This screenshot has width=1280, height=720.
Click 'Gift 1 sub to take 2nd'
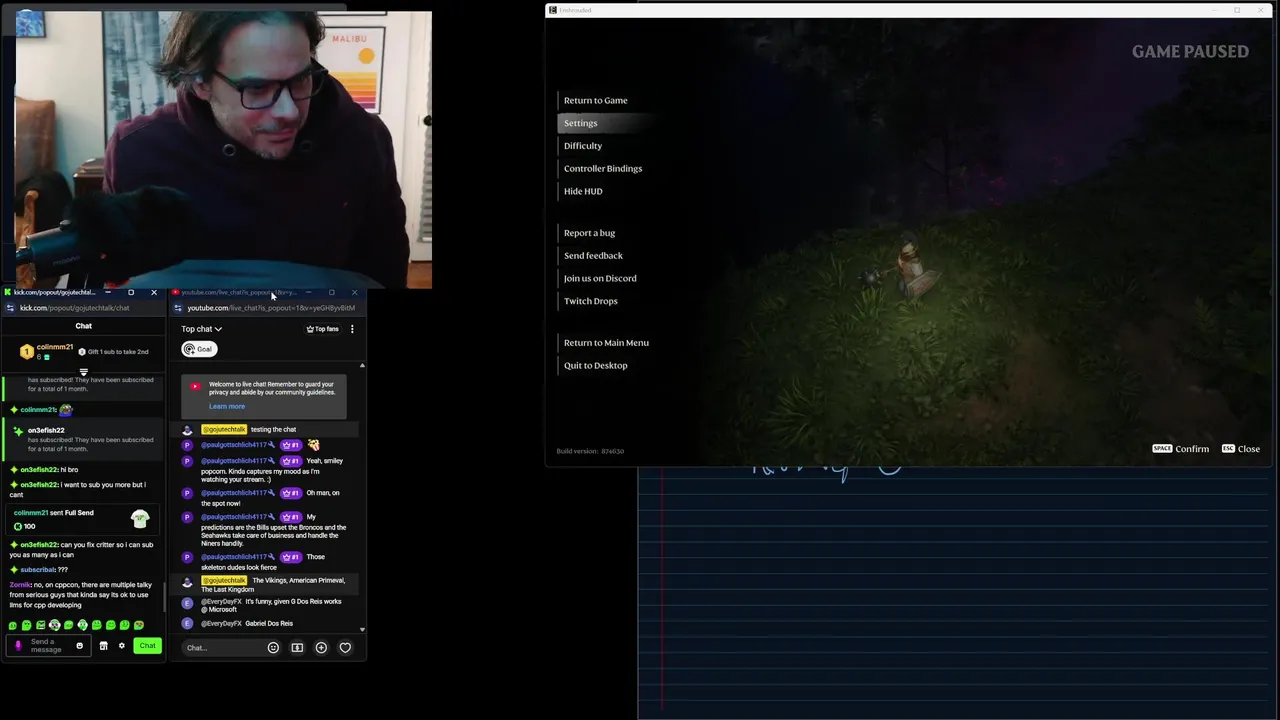pos(114,352)
